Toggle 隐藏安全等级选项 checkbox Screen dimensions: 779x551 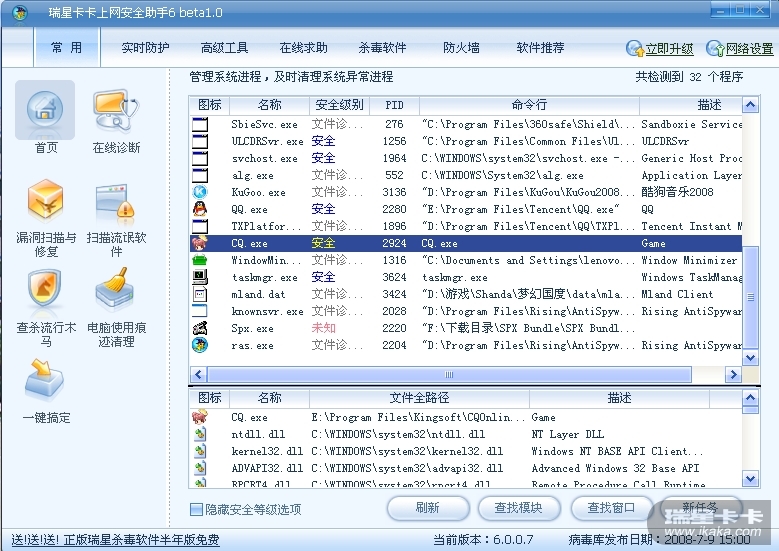coord(196,509)
